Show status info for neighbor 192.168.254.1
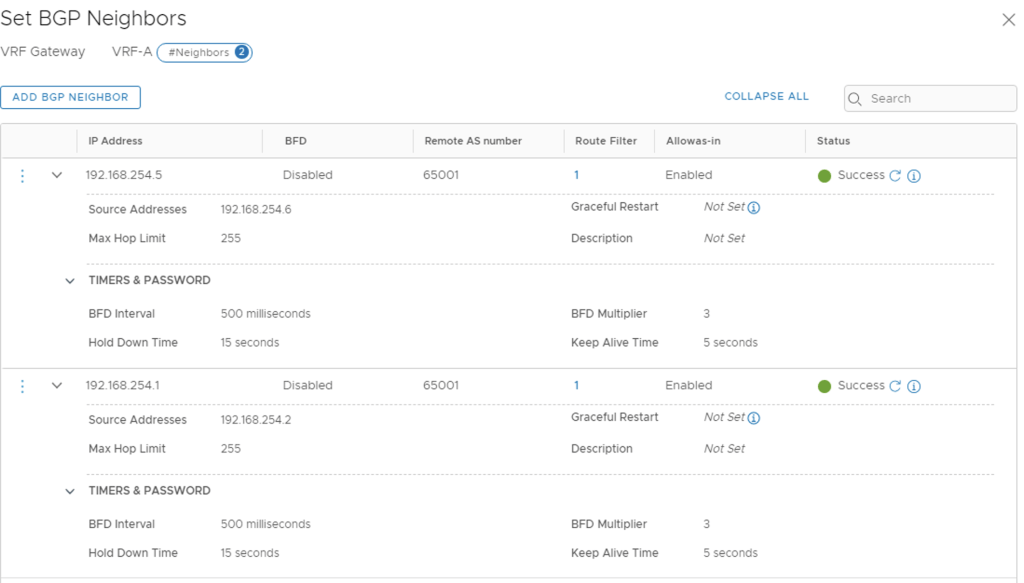This screenshot has width=1024, height=583. click(914, 386)
